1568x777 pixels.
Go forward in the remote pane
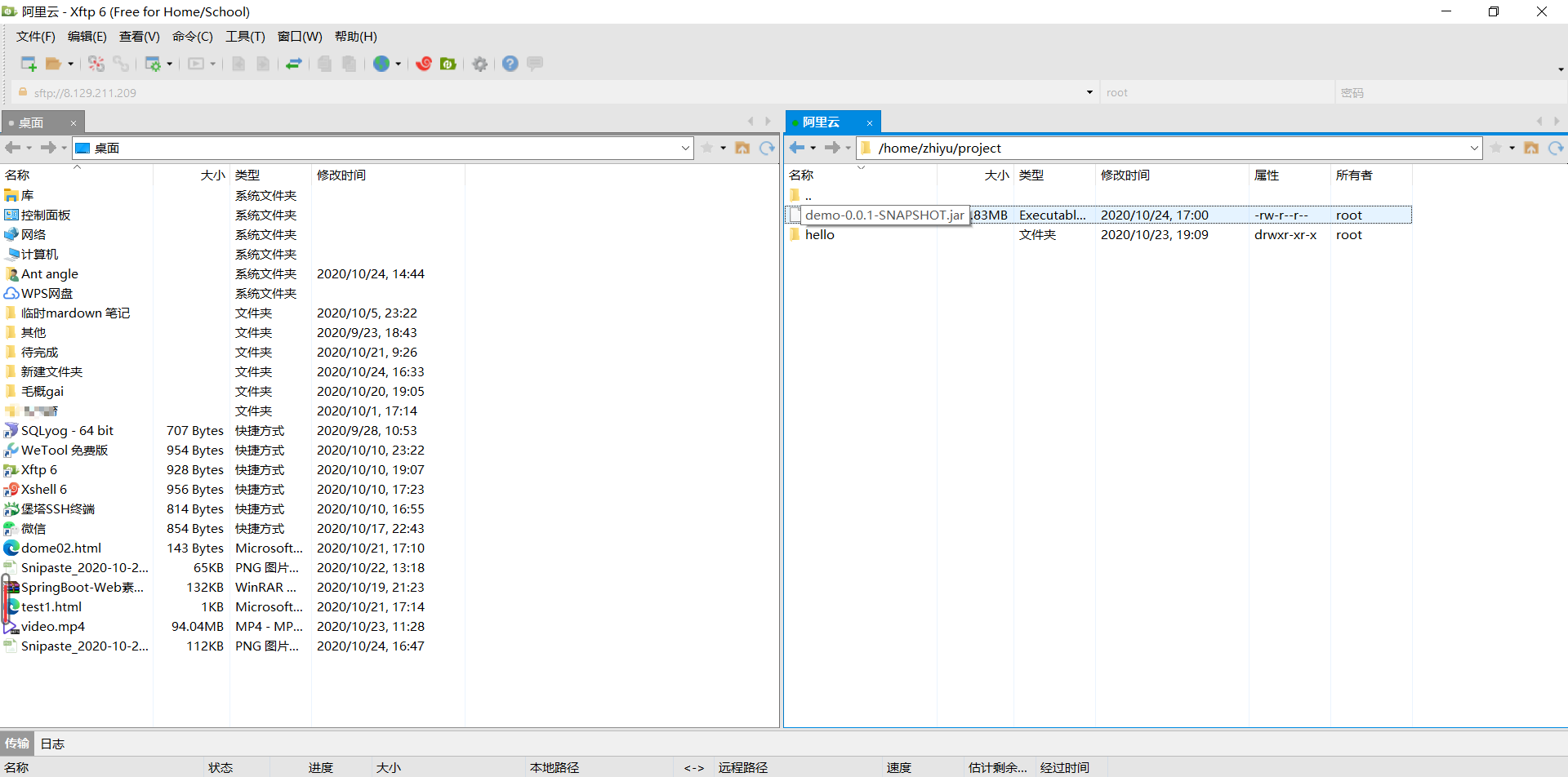coord(832,148)
